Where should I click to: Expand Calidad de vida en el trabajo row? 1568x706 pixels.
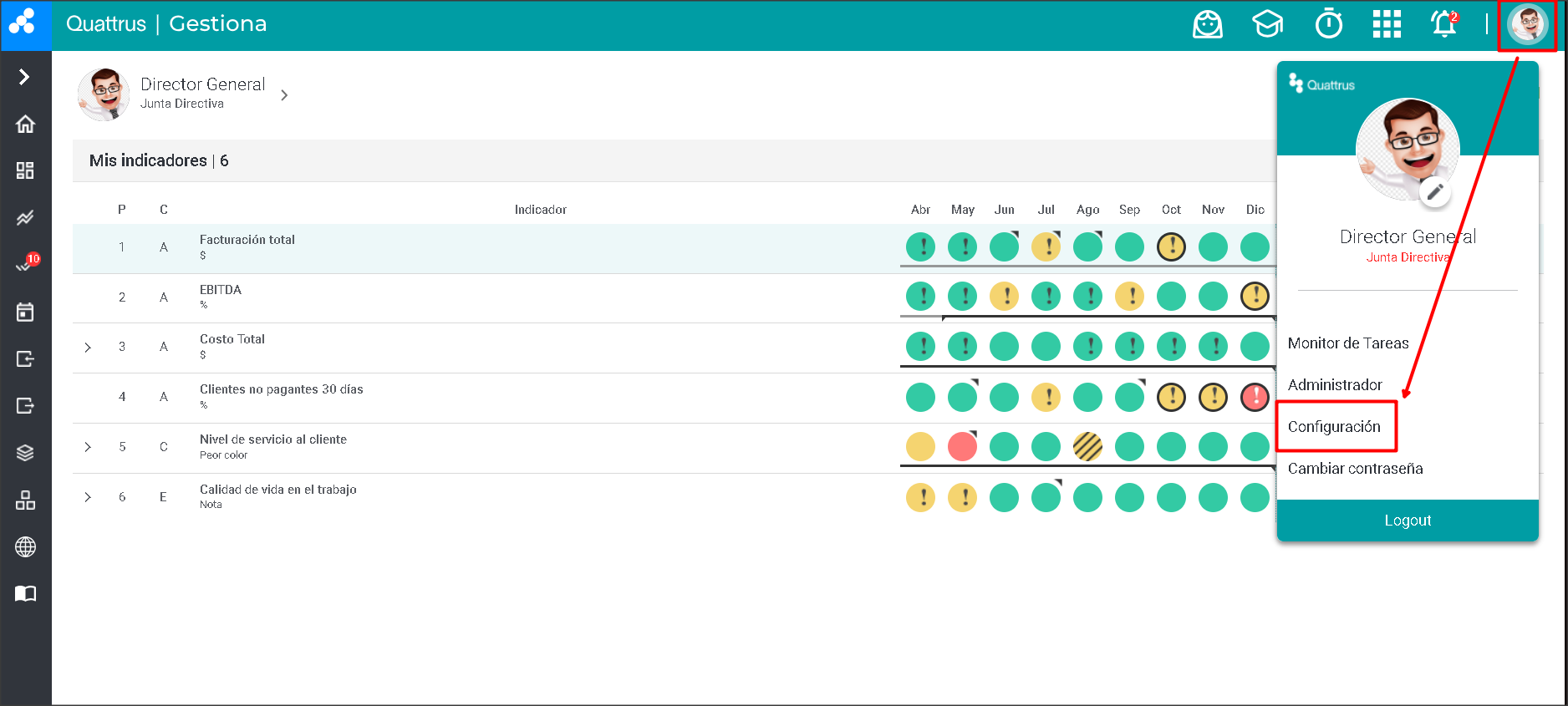[88, 497]
